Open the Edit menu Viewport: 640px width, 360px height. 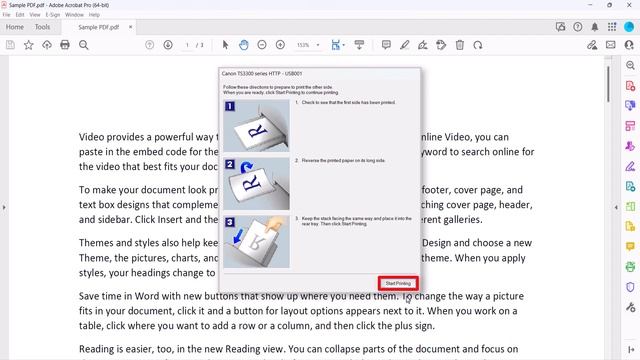[x=20, y=15]
